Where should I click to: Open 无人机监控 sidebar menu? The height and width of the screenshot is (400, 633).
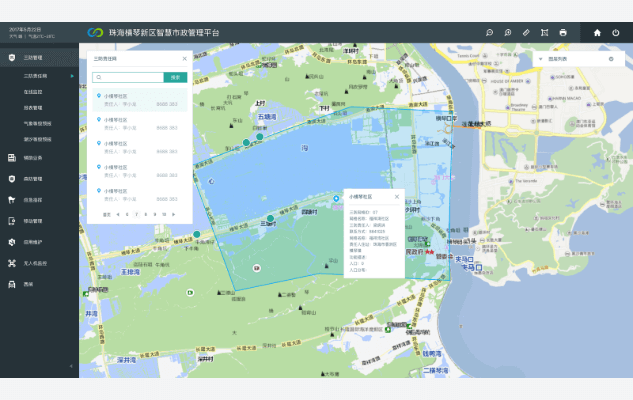(36, 263)
